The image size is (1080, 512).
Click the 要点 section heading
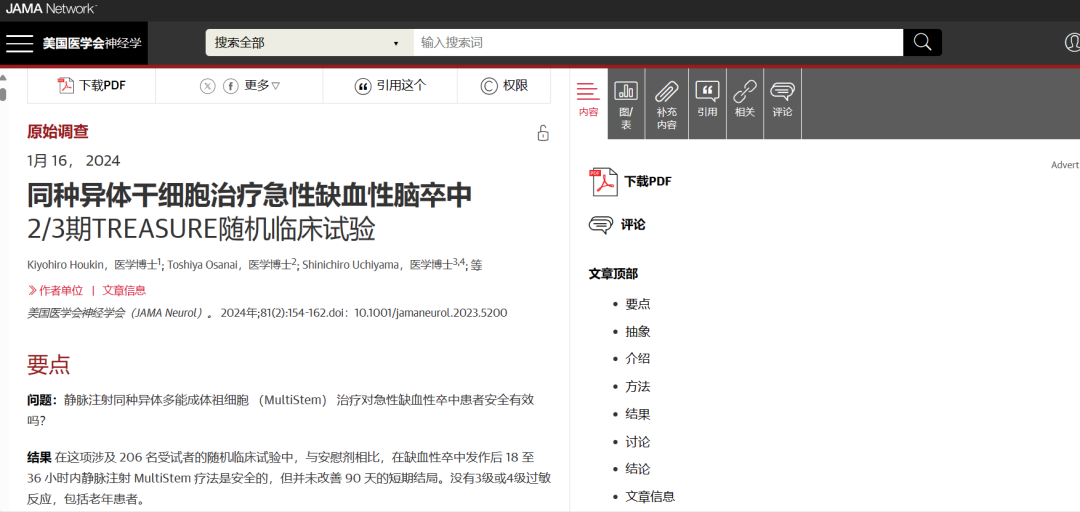[48, 365]
